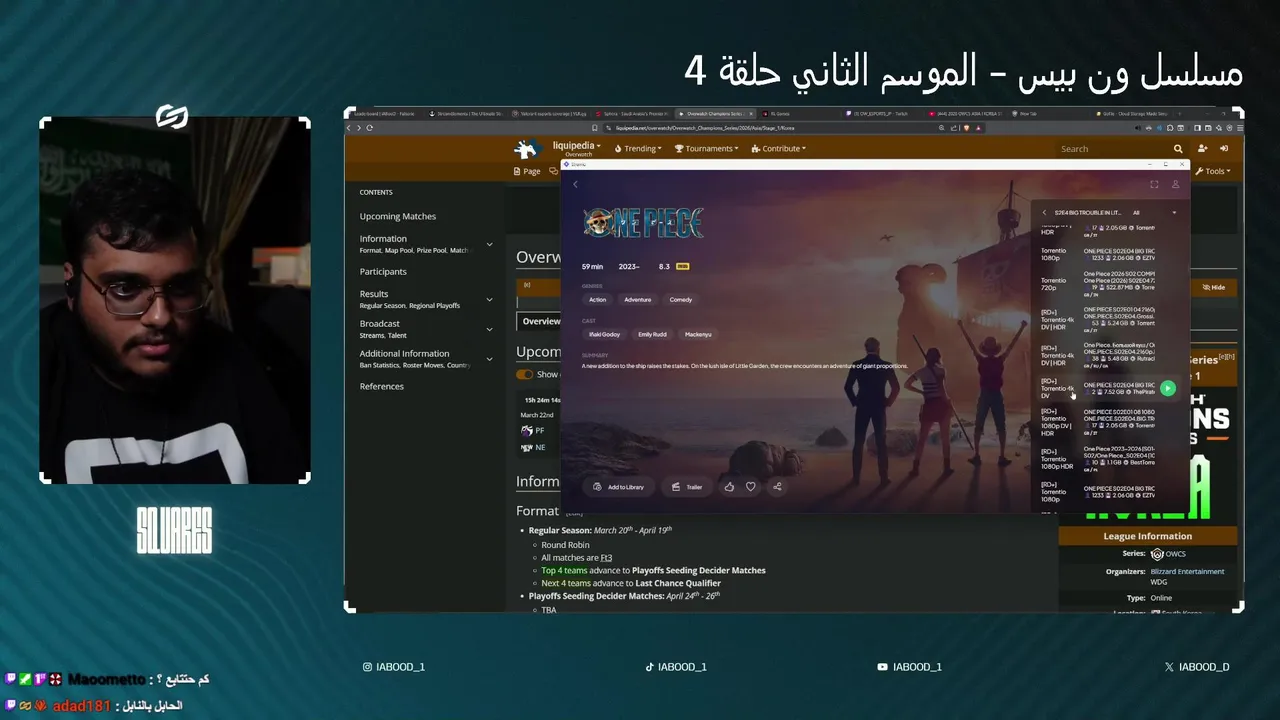
Task: Open the Liquipedia Tools dropdown
Action: 1212,171
